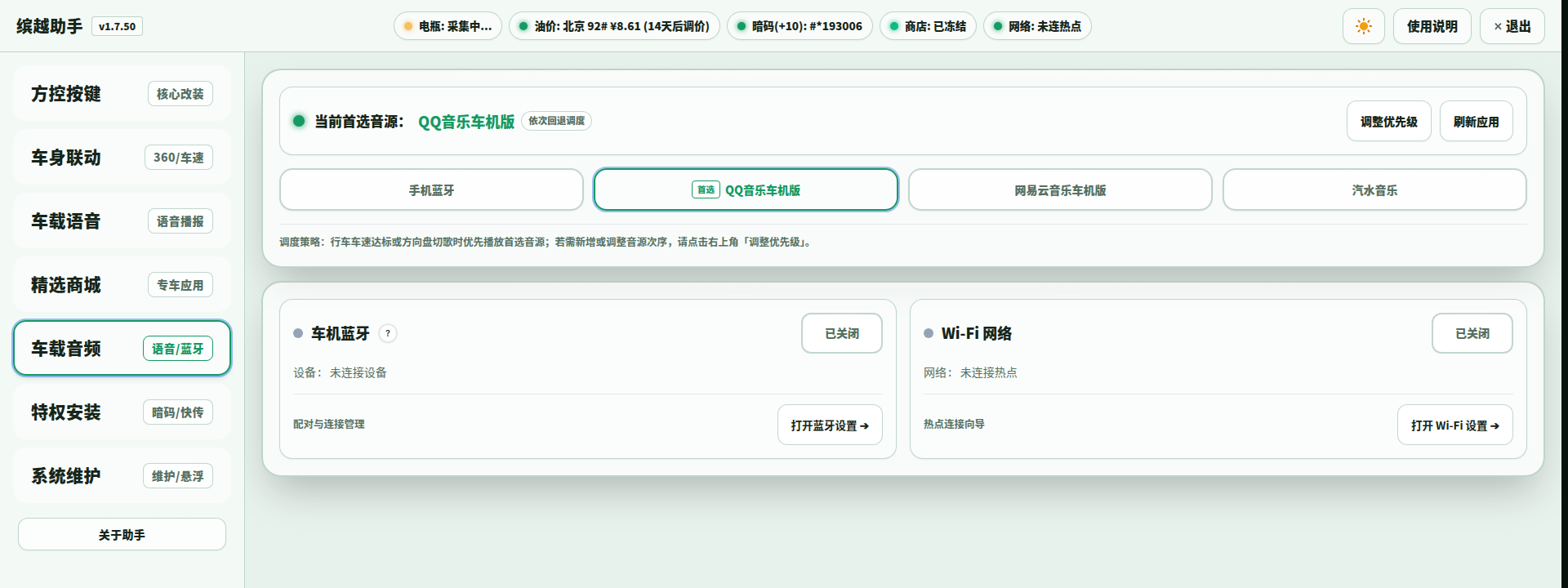The height and width of the screenshot is (588, 1568).
Task: Toggle the sun theme icon
Action: [x=1363, y=26]
